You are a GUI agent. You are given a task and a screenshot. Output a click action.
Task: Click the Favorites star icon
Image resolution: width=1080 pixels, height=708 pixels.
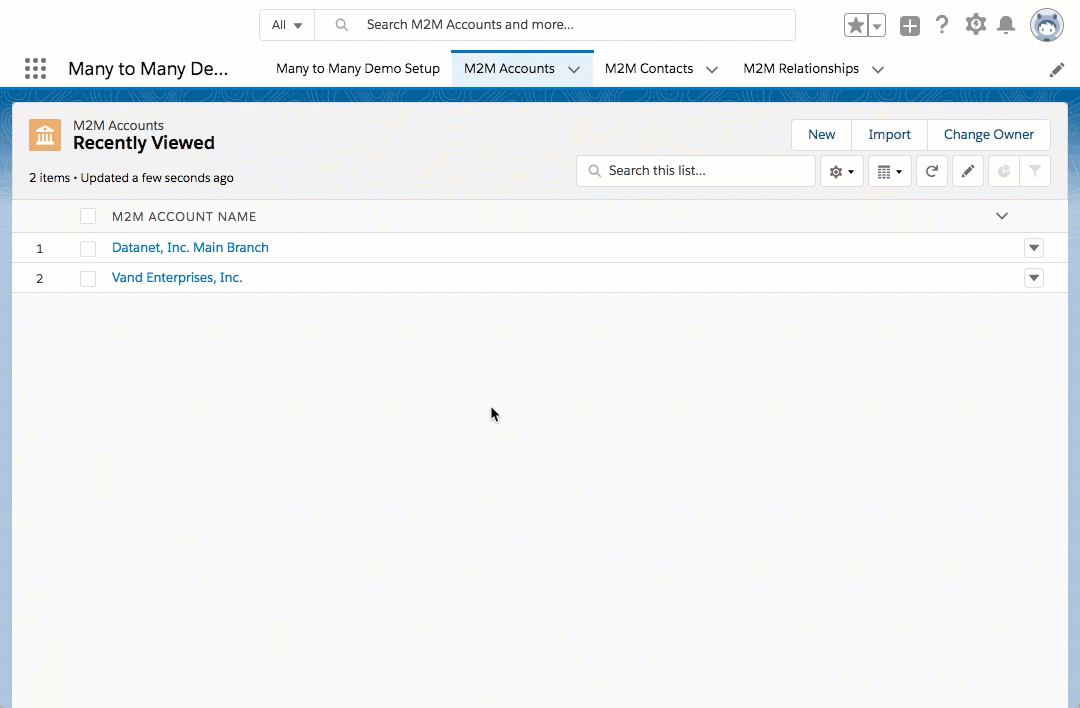click(855, 25)
